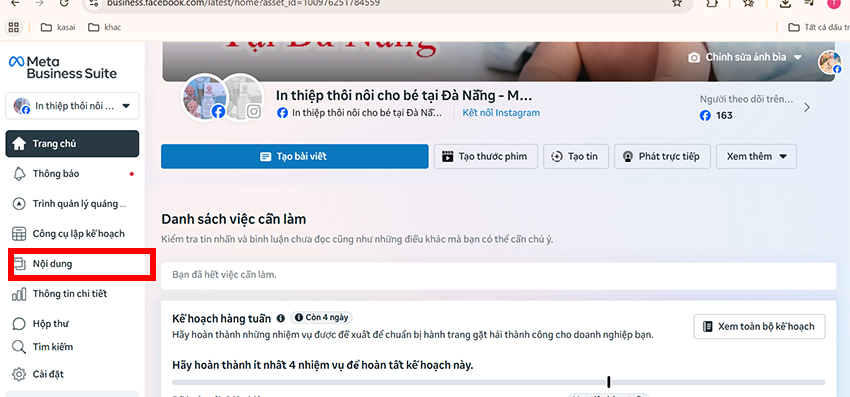
Task: Click the browser forward arrow
Action: click(40, 3)
